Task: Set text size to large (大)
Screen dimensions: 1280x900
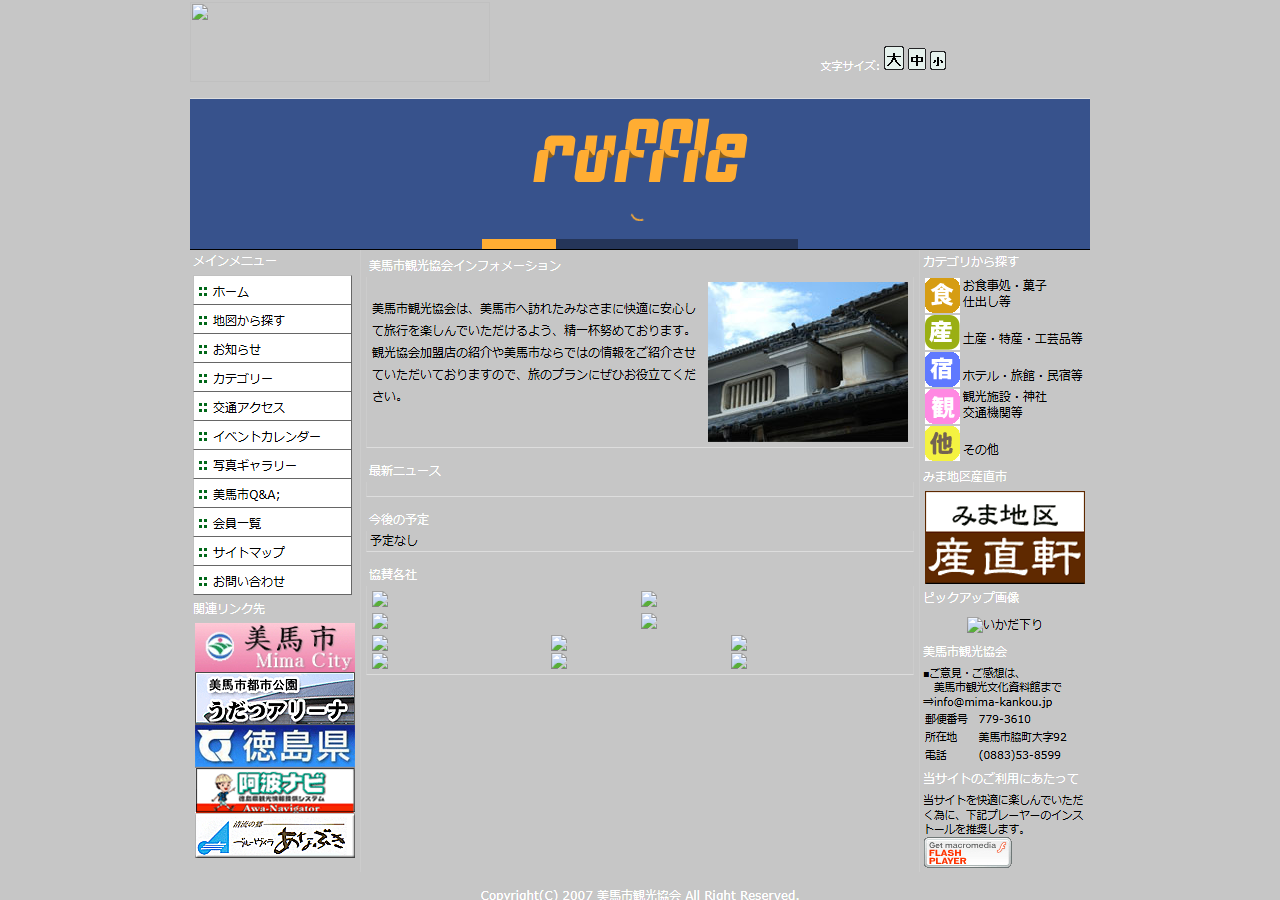Action: pos(894,58)
